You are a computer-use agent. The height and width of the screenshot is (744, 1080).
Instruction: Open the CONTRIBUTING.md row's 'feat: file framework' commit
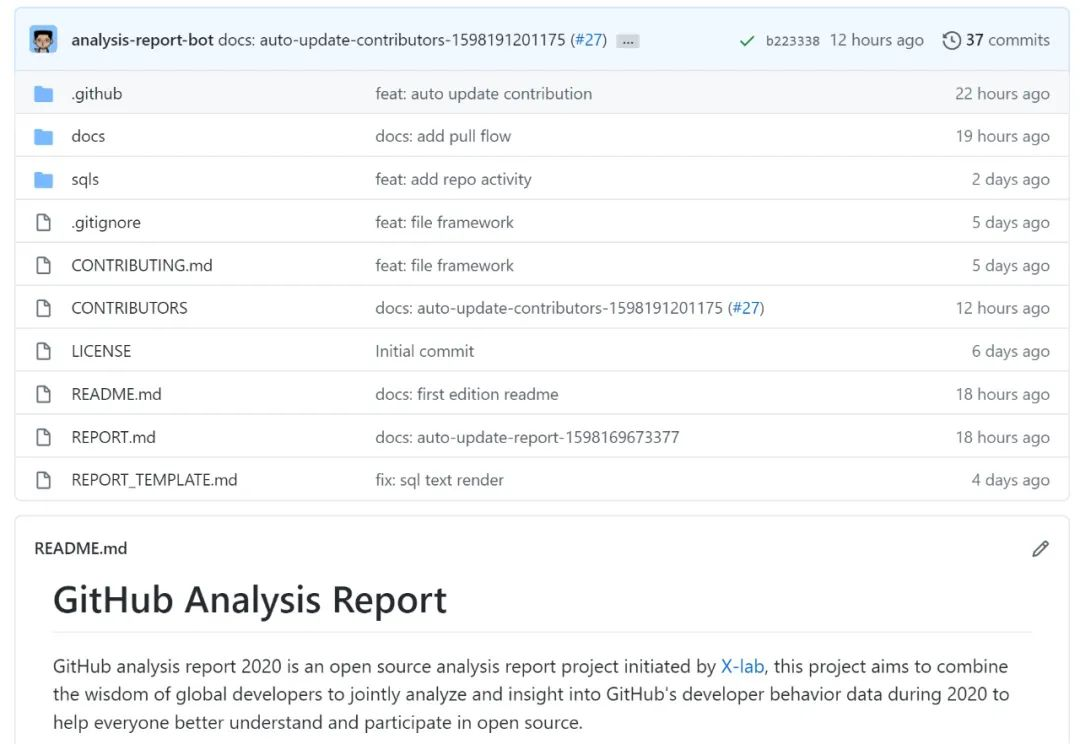(x=444, y=265)
